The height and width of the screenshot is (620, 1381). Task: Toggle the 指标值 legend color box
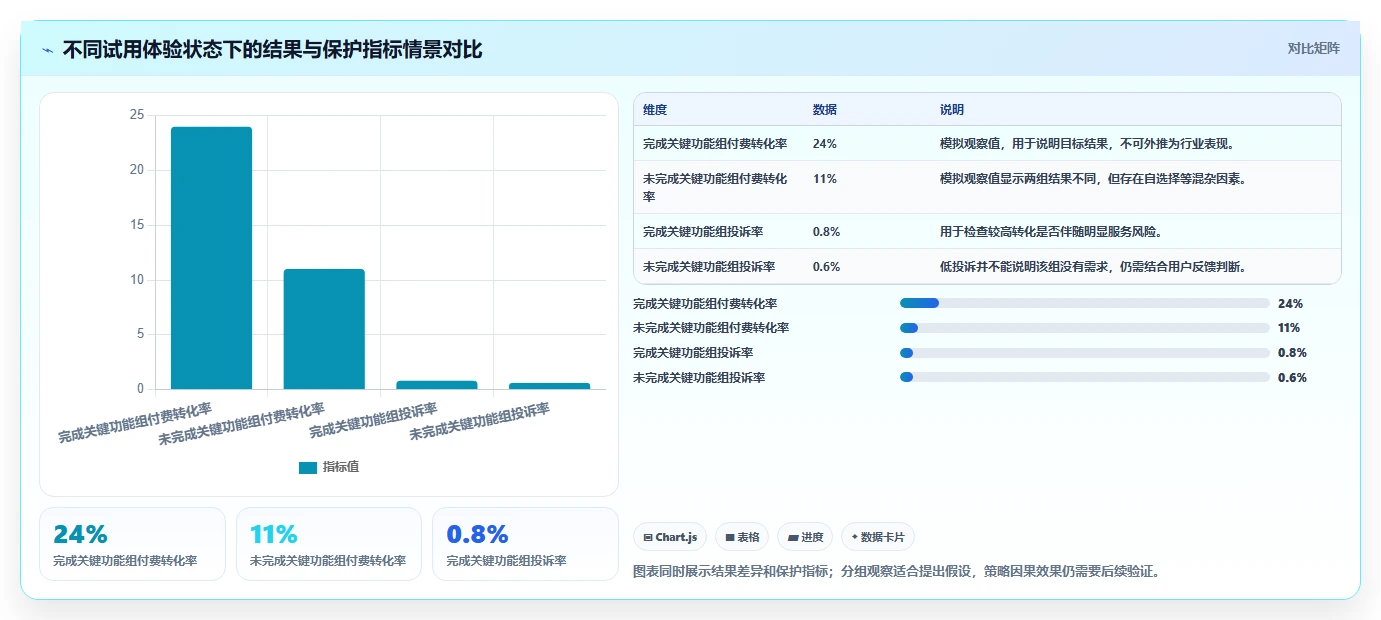[x=308, y=467]
